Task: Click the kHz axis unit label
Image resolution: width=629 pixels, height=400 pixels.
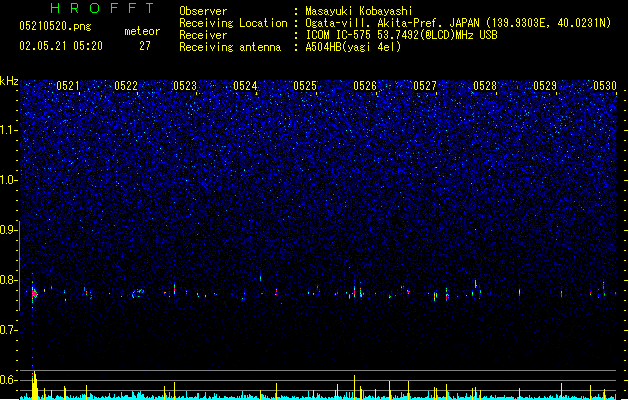Action: coord(9,81)
